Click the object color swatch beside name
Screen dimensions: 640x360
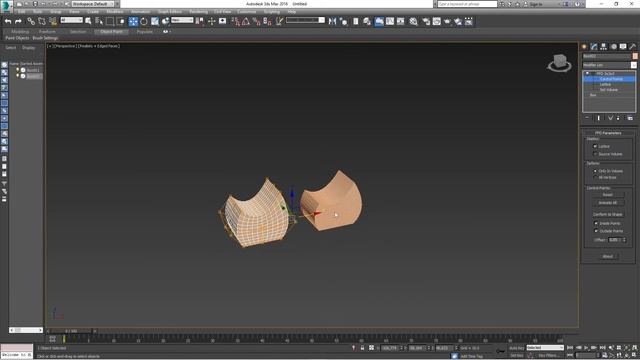635,56
